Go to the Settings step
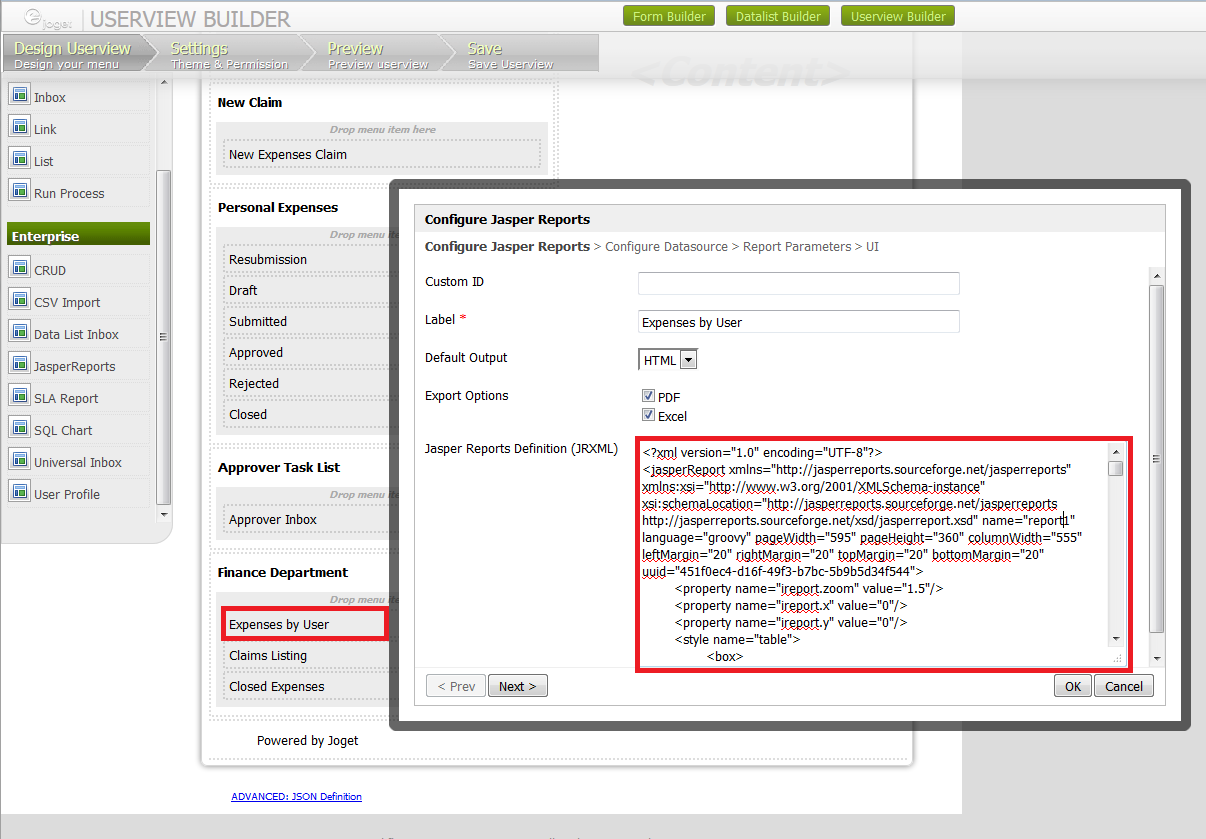 229,54
